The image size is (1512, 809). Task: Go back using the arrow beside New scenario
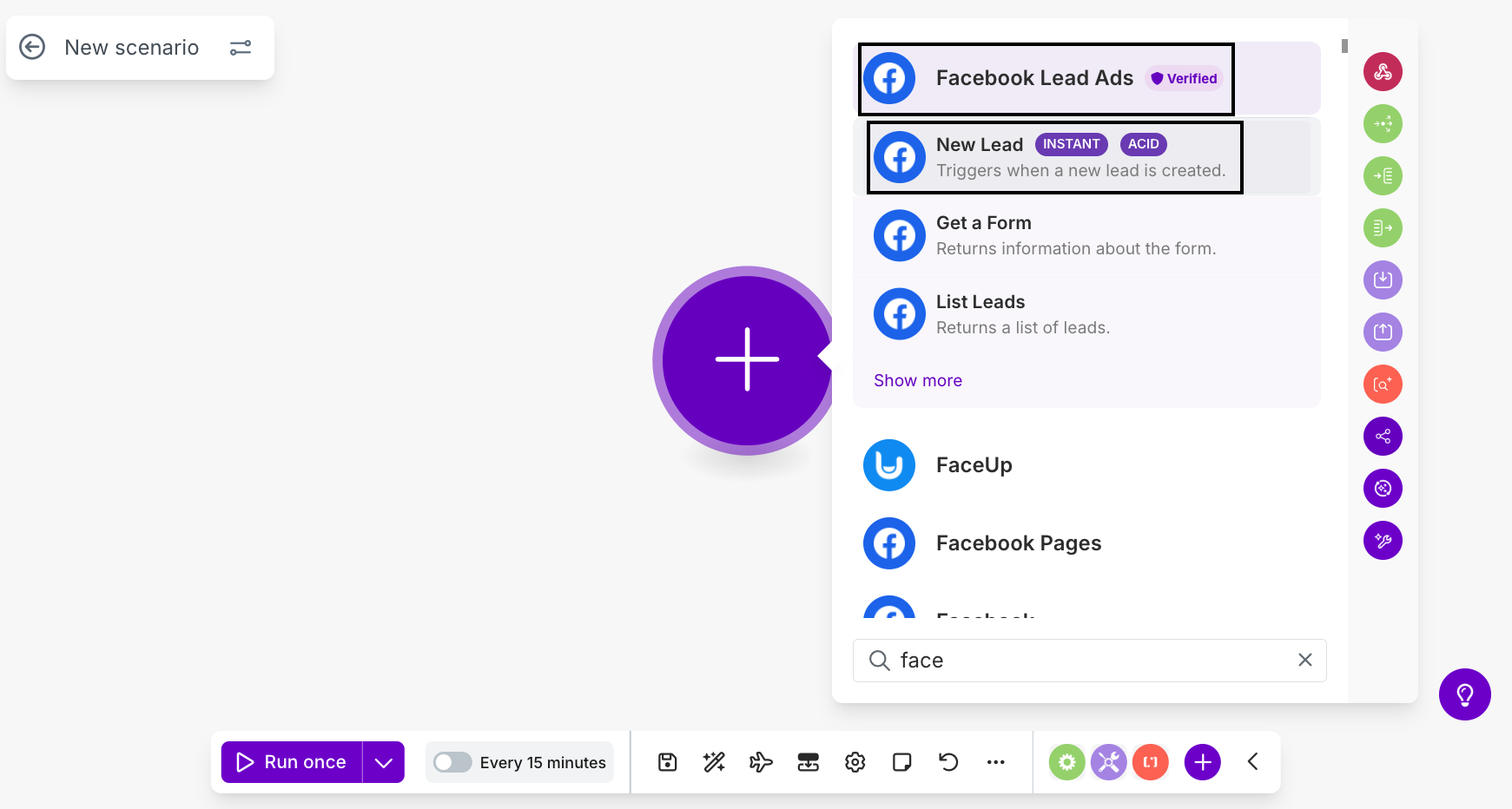[32, 47]
